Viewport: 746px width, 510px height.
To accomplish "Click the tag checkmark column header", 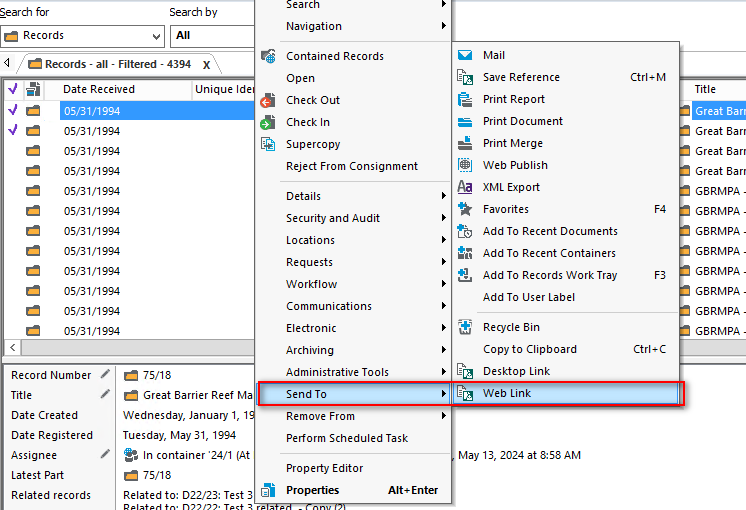I will (13, 88).
